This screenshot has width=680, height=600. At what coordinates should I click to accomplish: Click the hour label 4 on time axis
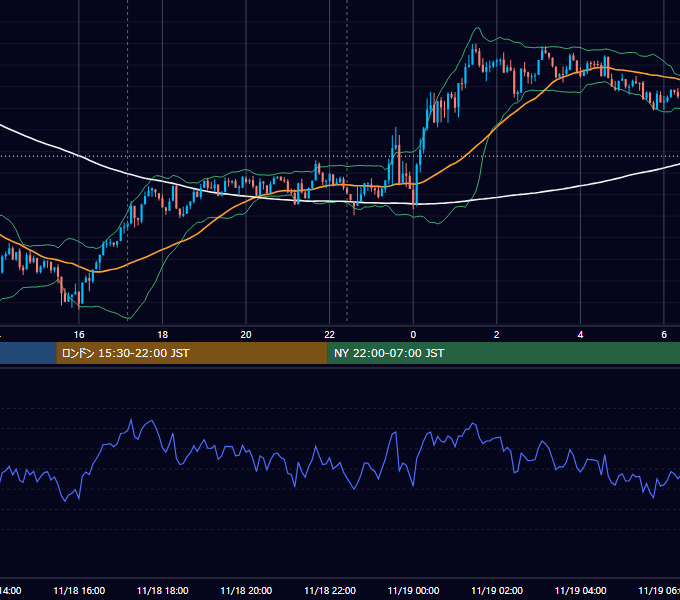coord(580,334)
